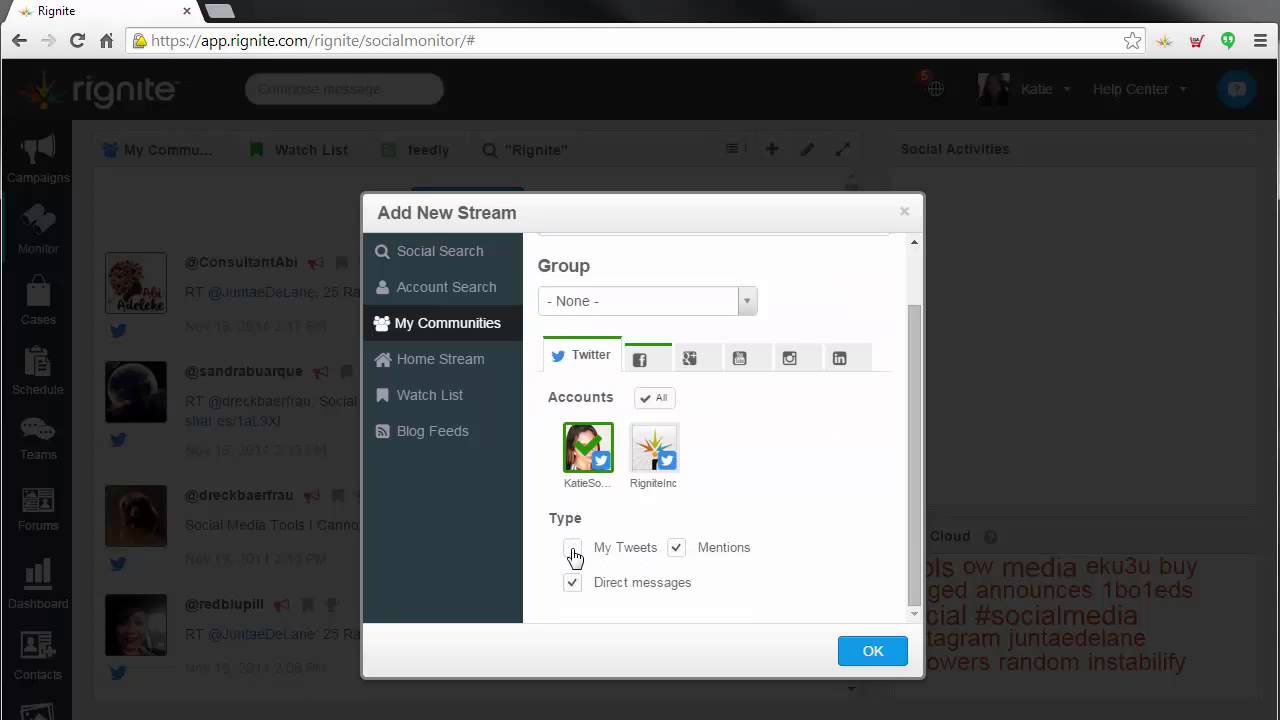Click the browser back button
The height and width of the screenshot is (720, 1280).
pos(19,41)
